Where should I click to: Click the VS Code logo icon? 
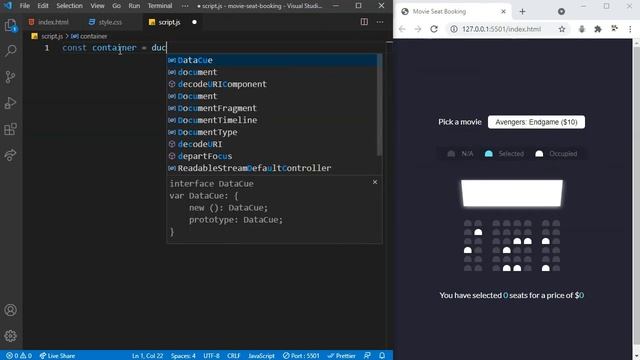click(8, 6)
